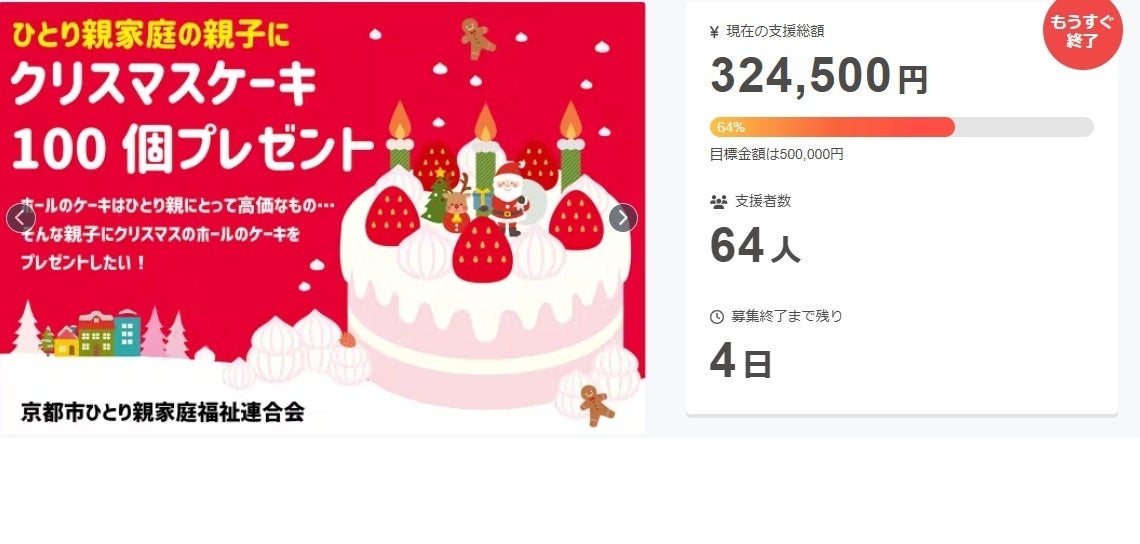Click the 京都市ひとり親家庭福祉連合会 organization name
Image resolution: width=1140 pixels, height=544 pixels.
pos(163,412)
